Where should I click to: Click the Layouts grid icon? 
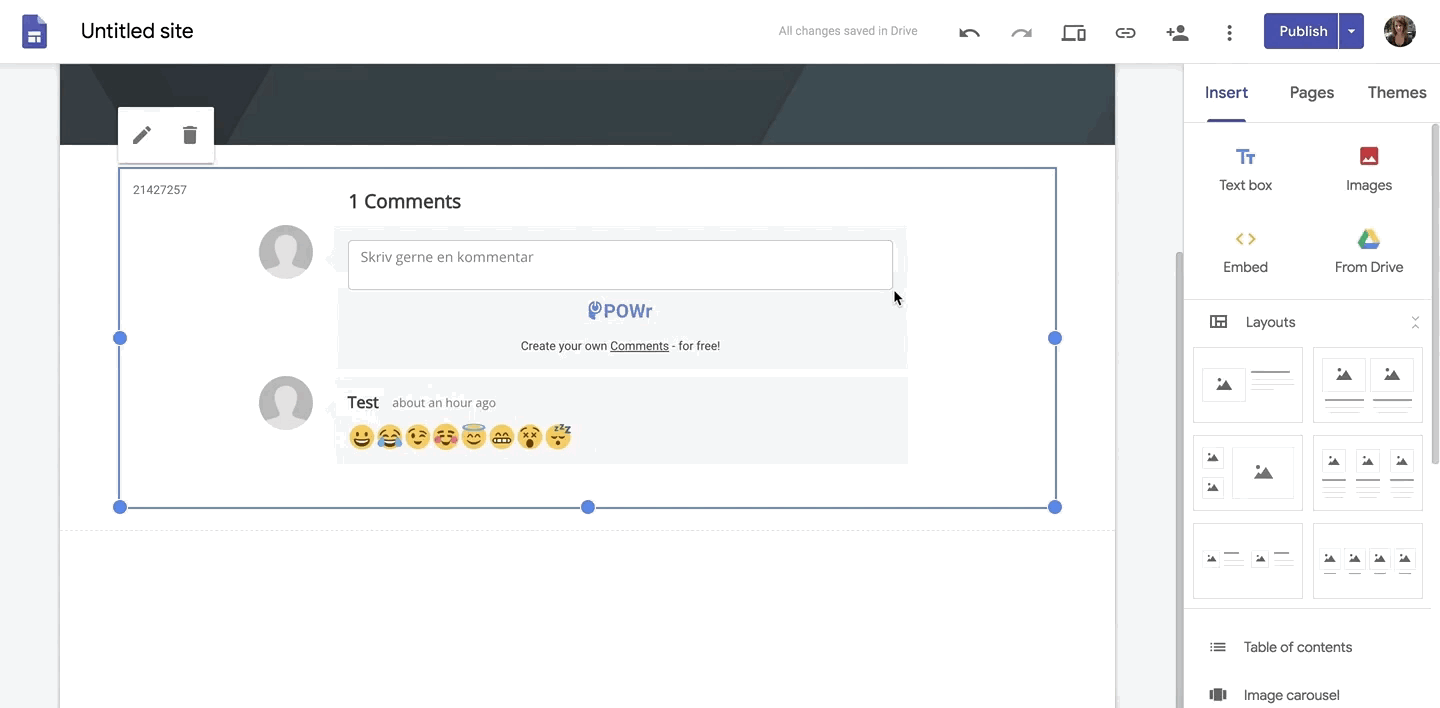(x=1218, y=322)
